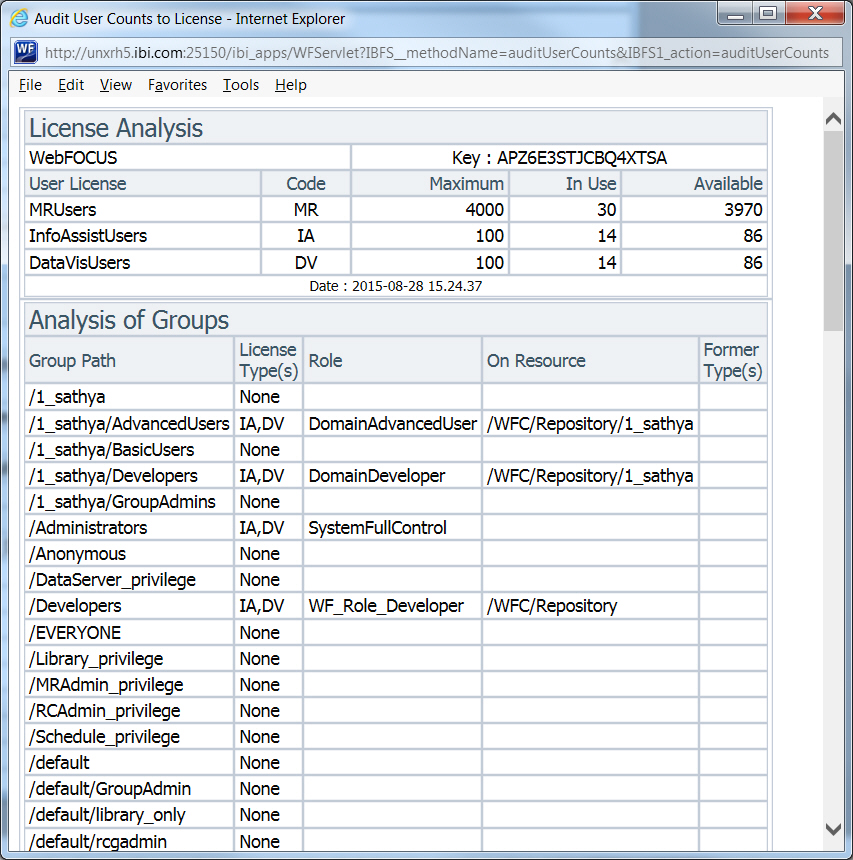This screenshot has height=860, width=853.
Task: Click the /1_sathya/BasicUsers group path
Action: (x=111, y=450)
